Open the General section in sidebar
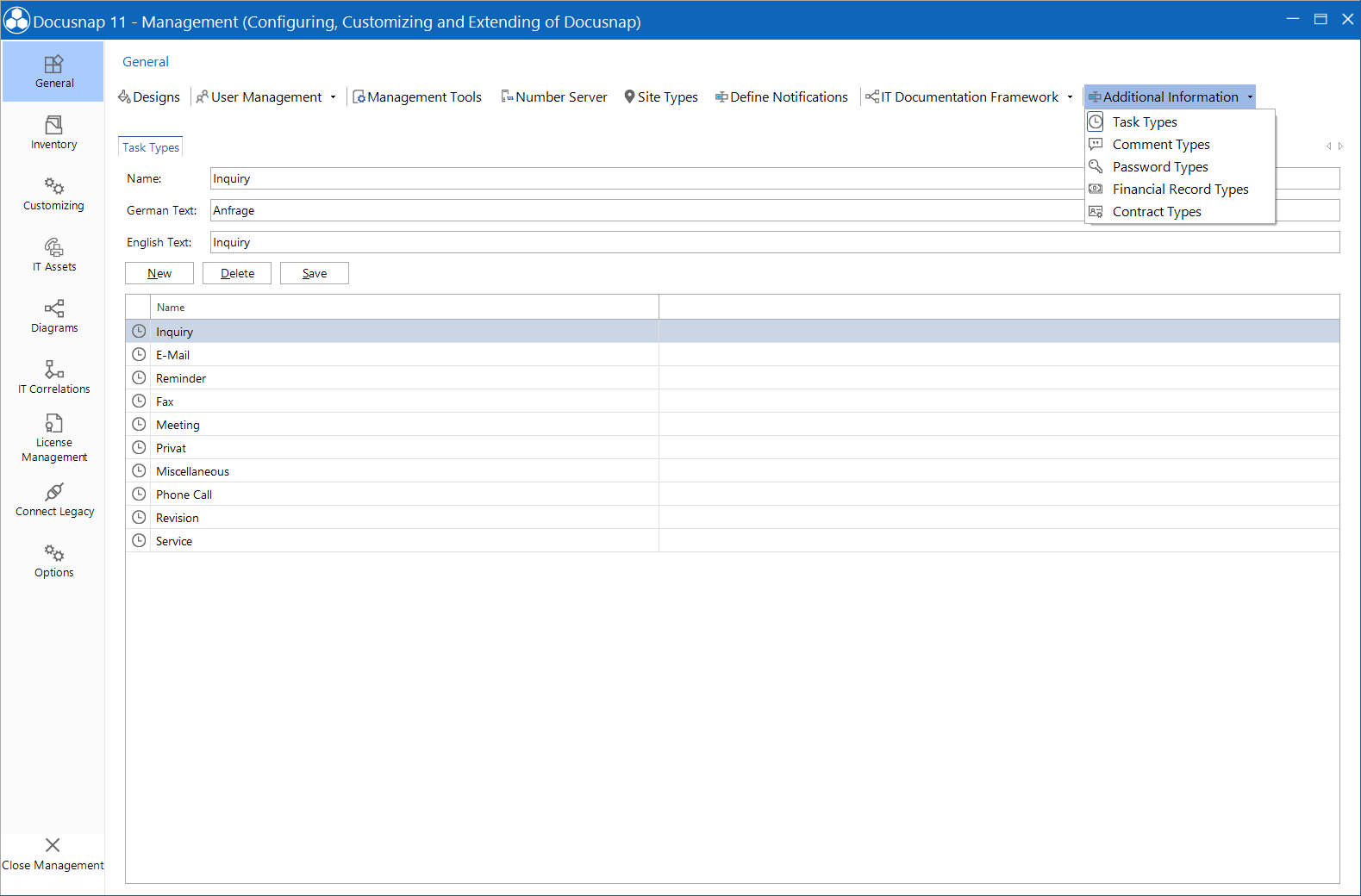This screenshot has height=896, width=1361. [53, 72]
